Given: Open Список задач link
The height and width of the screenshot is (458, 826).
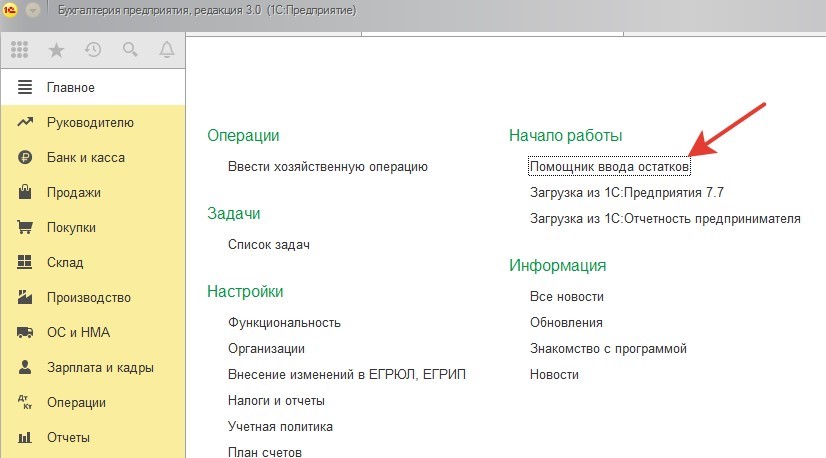Looking at the screenshot, I should pos(269,245).
